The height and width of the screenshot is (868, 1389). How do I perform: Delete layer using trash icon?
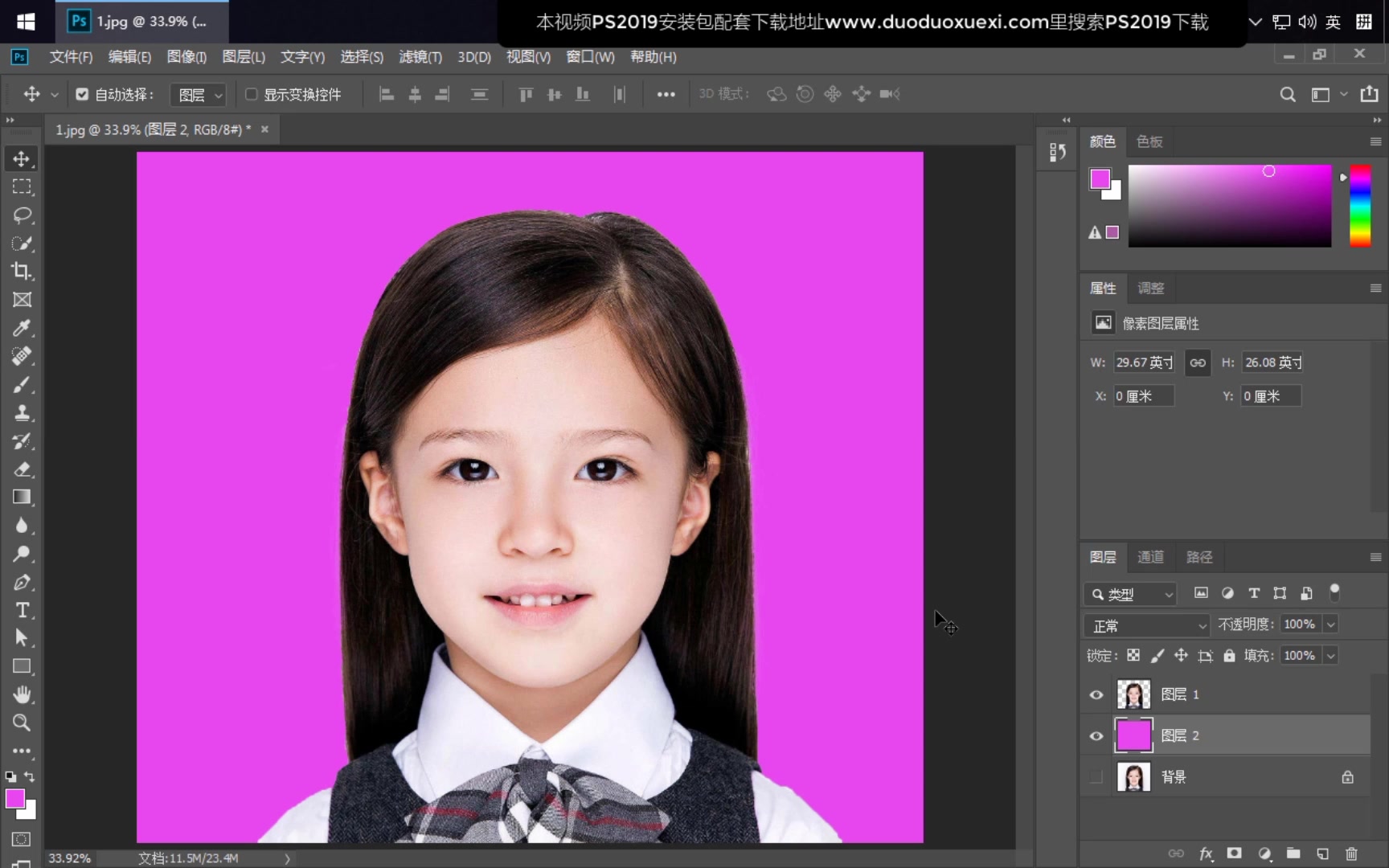(1351, 854)
